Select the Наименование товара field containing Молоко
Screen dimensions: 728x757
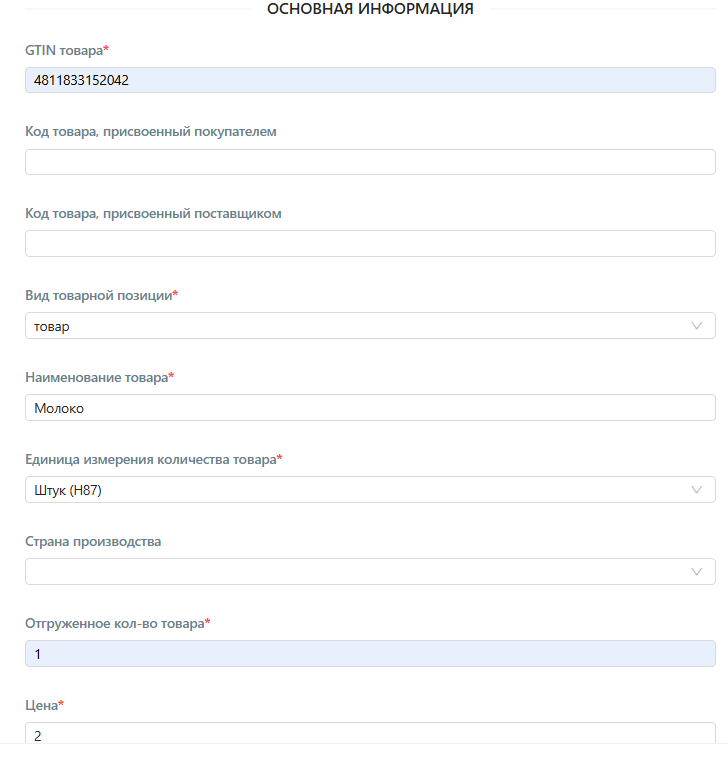point(370,408)
